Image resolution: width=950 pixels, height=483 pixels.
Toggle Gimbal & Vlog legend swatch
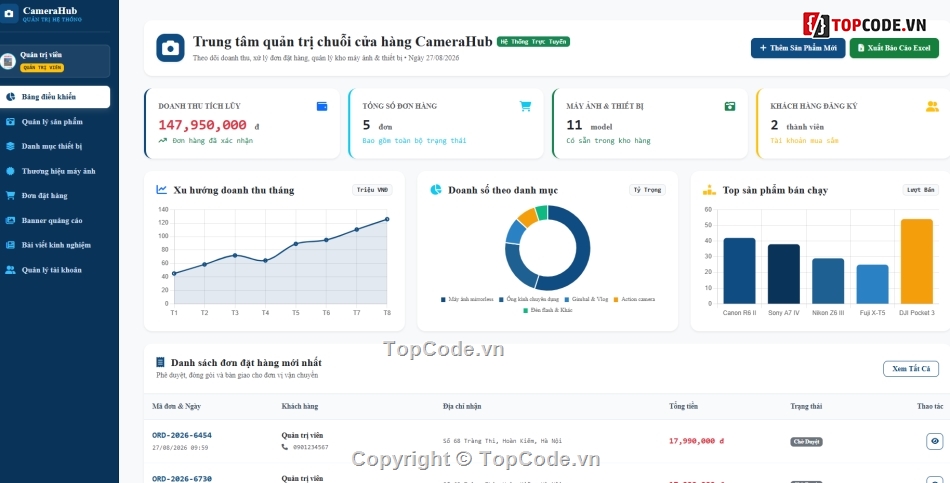click(566, 299)
